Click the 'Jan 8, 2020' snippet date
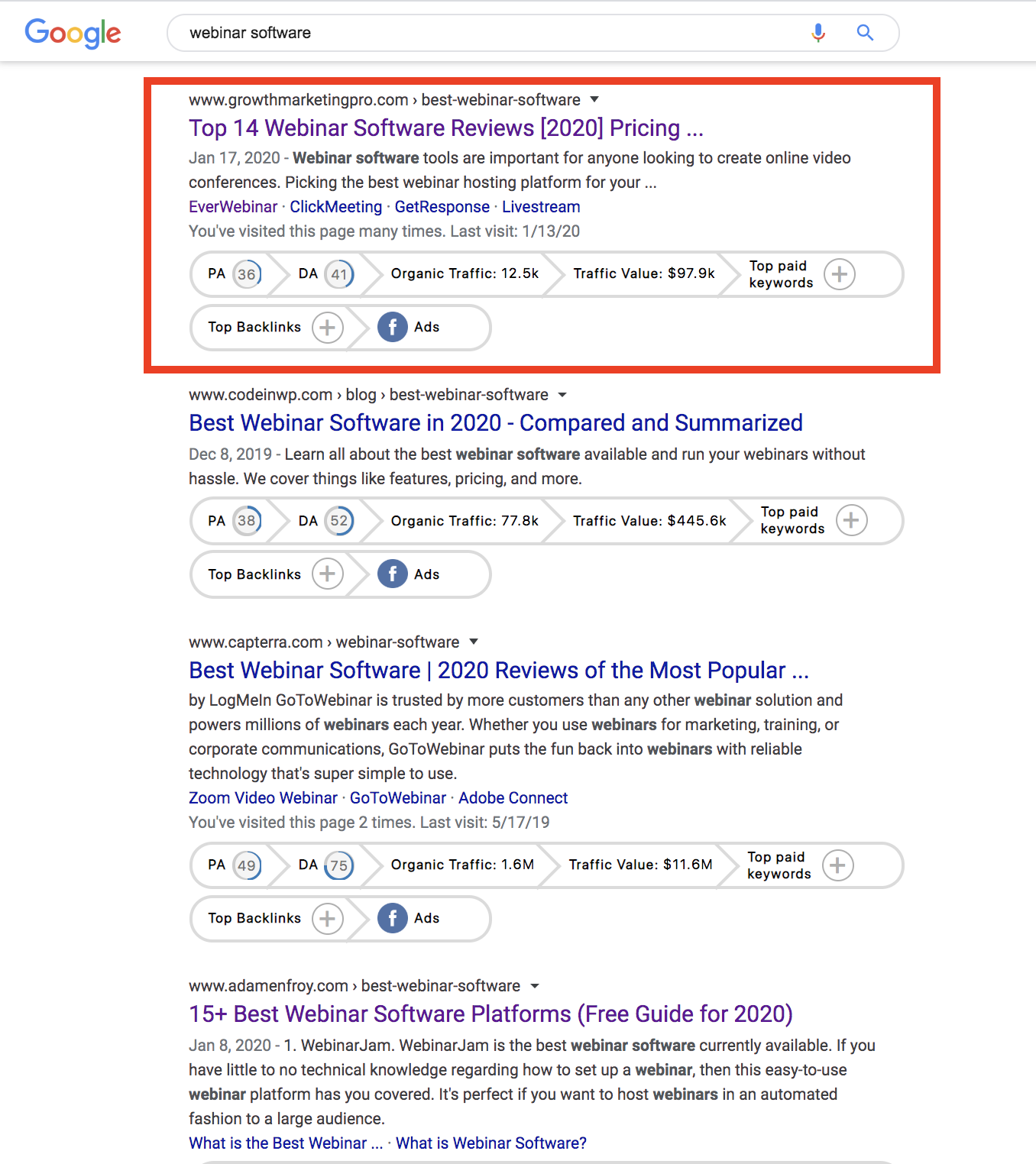The width and height of the screenshot is (1036, 1164). pyautogui.click(x=230, y=1046)
